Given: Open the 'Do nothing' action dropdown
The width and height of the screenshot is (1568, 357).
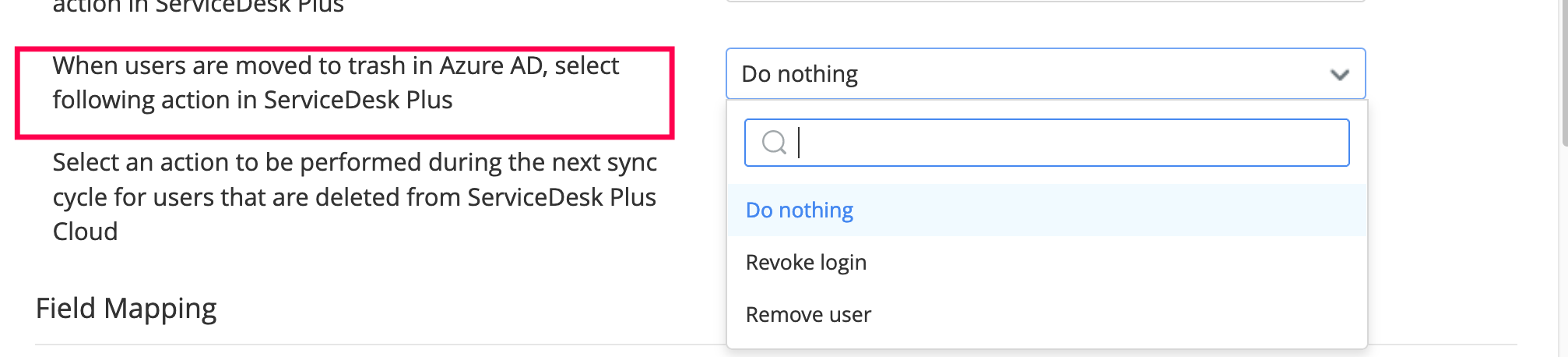Looking at the screenshot, I should [1046, 74].
